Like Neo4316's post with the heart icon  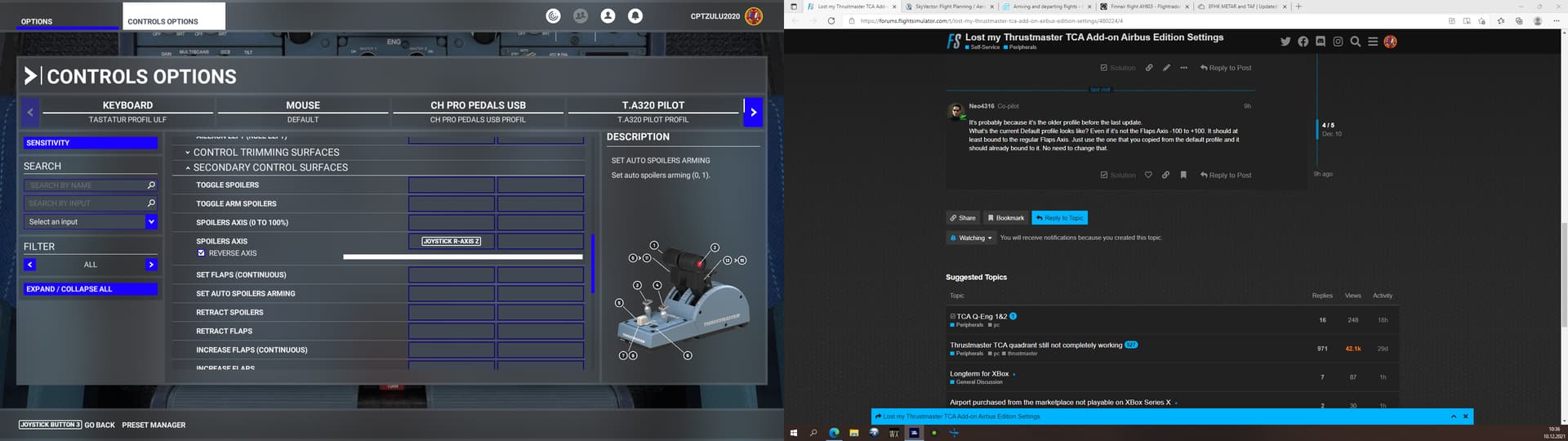(1148, 175)
